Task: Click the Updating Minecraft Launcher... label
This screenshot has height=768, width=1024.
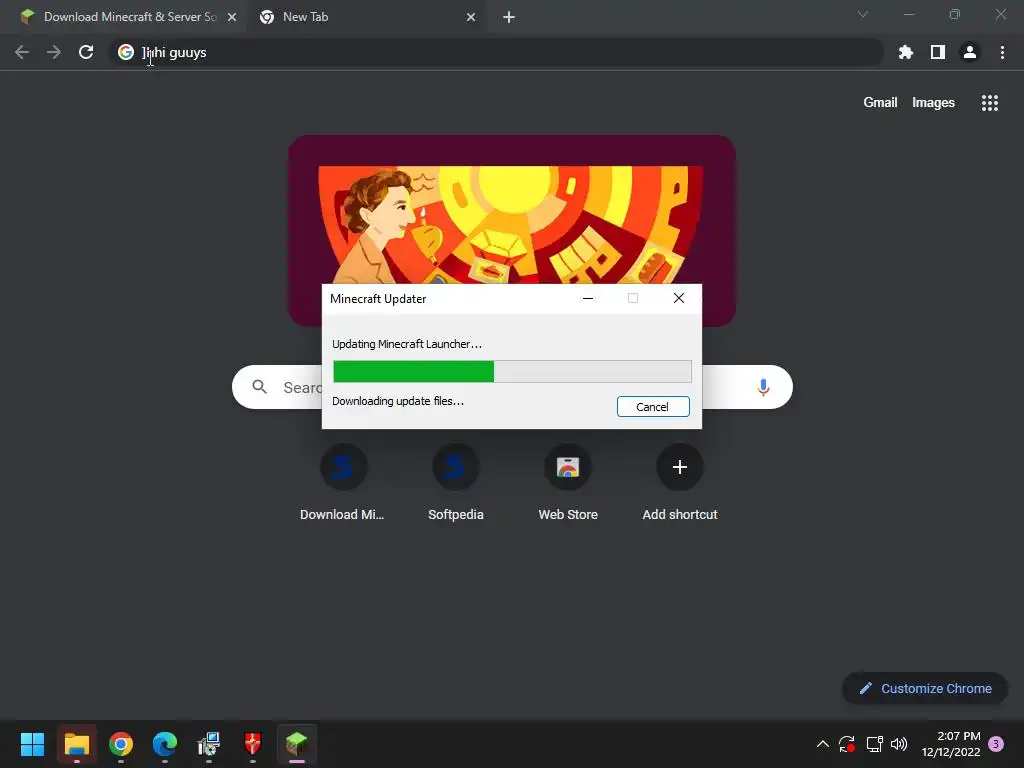Action: [407, 344]
